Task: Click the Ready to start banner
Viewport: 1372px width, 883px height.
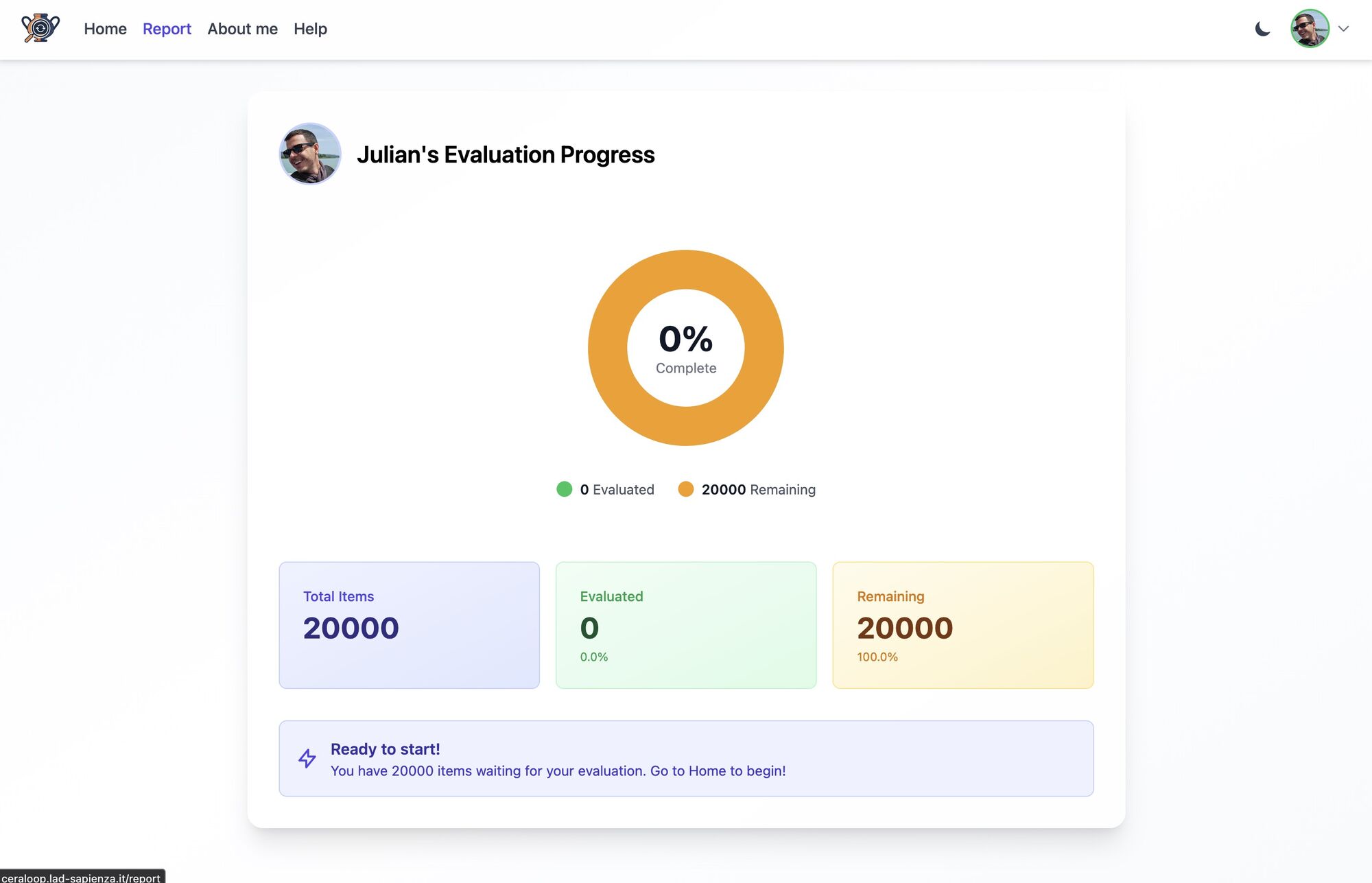Action: click(686, 758)
